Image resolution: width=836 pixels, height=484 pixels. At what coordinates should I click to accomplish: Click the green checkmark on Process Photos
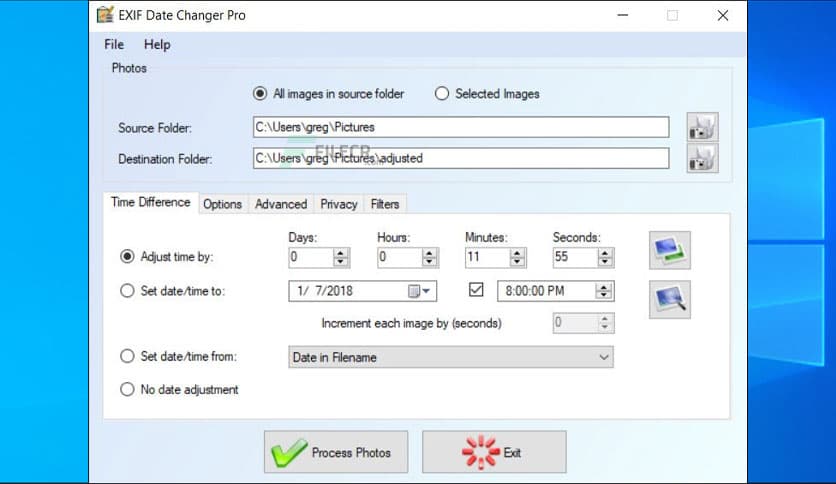pyautogui.click(x=288, y=453)
